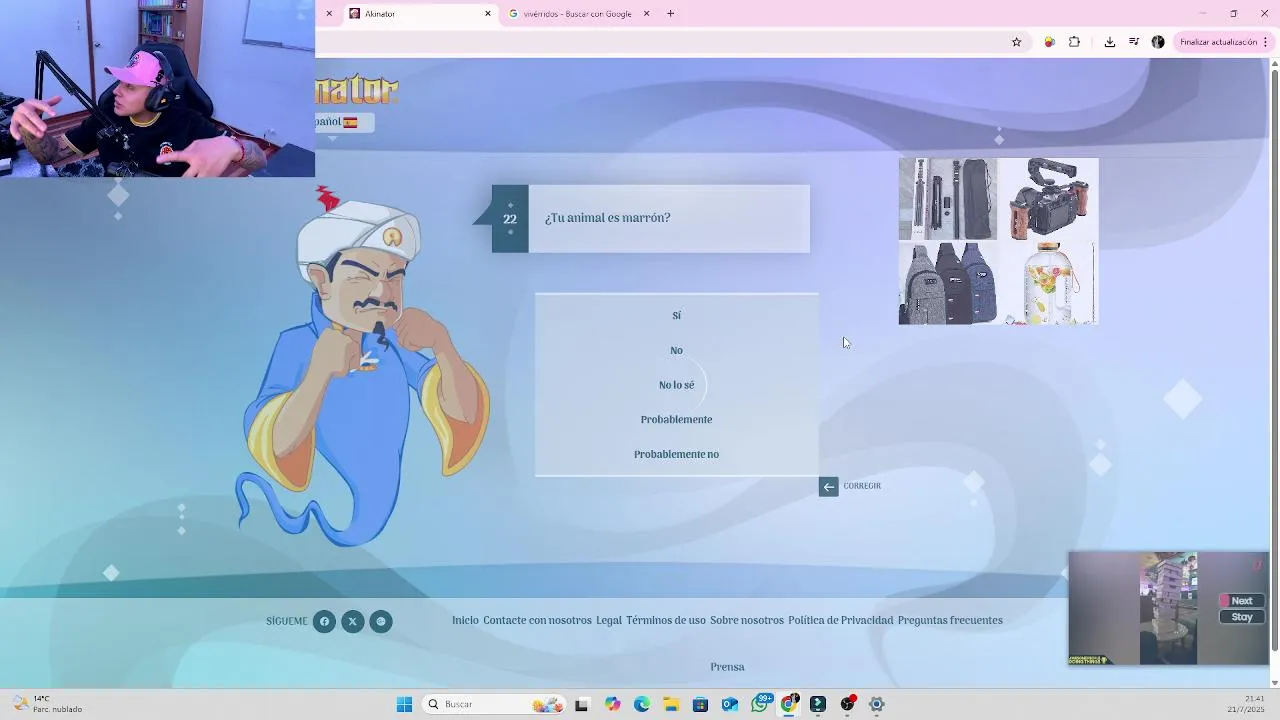Open Contacte con nosotros link

537,620
